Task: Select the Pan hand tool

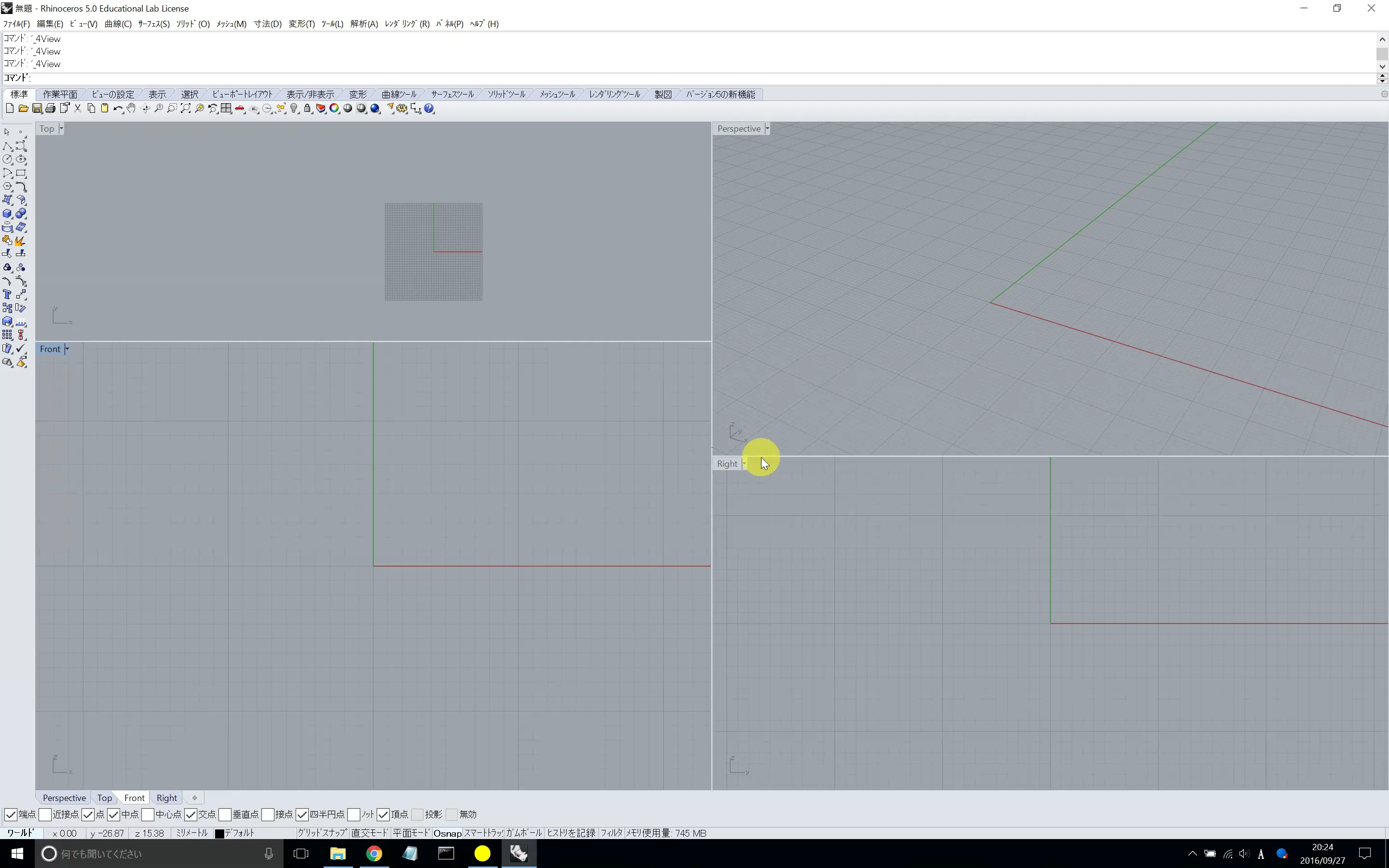Action: click(x=132, y=108)
